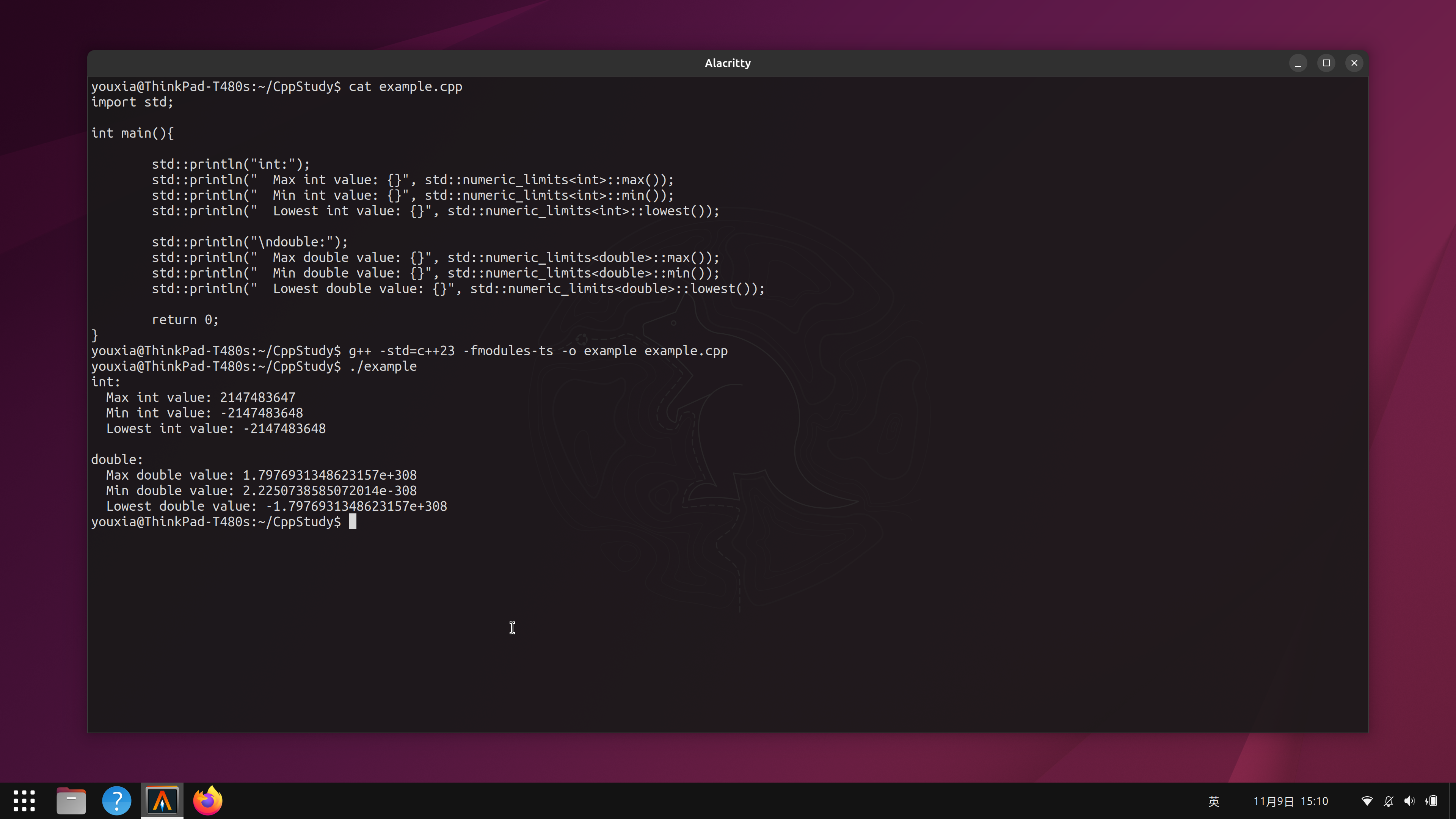
Task: Click output 'Max int value: 2147483647'
Action: point(201,397)
